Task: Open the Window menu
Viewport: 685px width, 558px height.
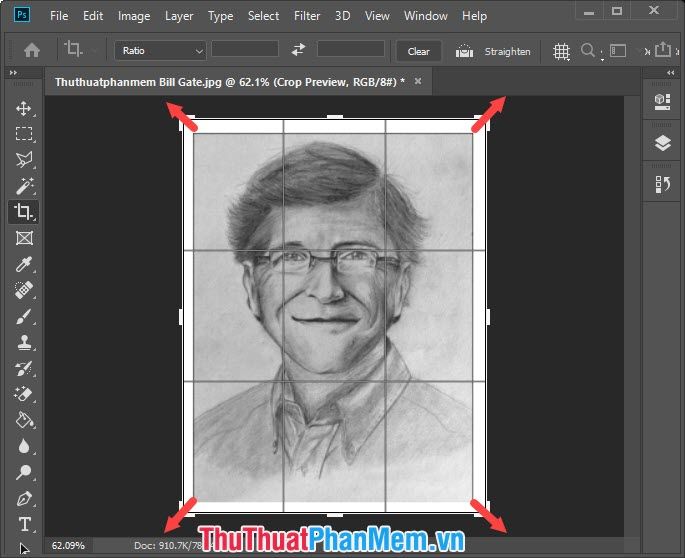Action: [x=426, y=16]
